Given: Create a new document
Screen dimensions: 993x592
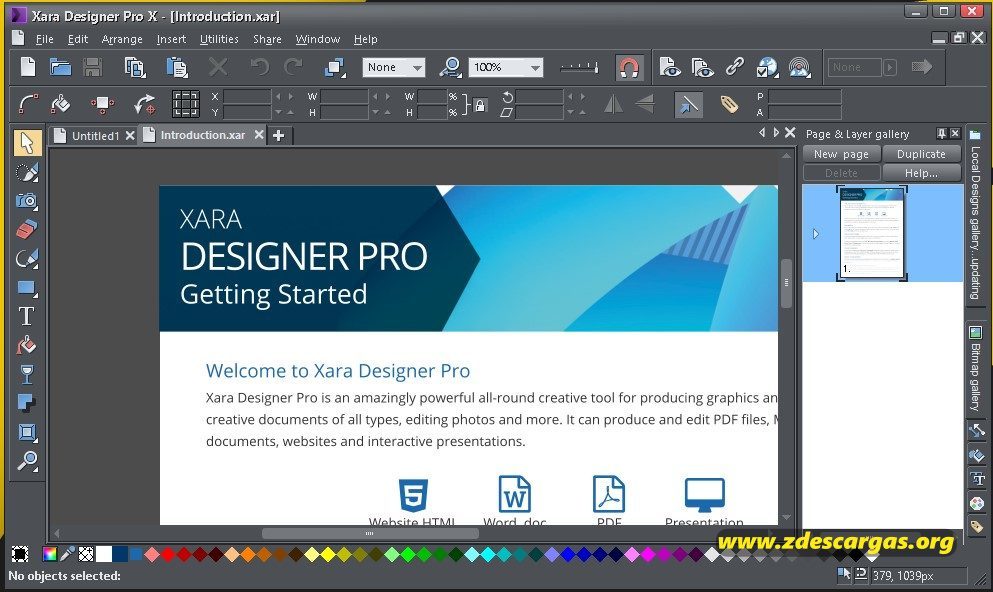Looking at the screenshot, I should [x=28, y=66].
